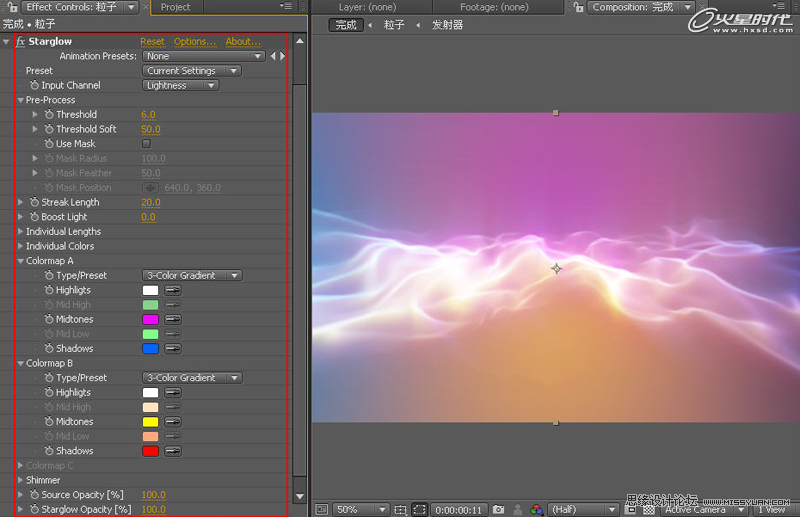Click the Starglow fx effect toggle icon

pyautogui.click(x=20, y=42)
